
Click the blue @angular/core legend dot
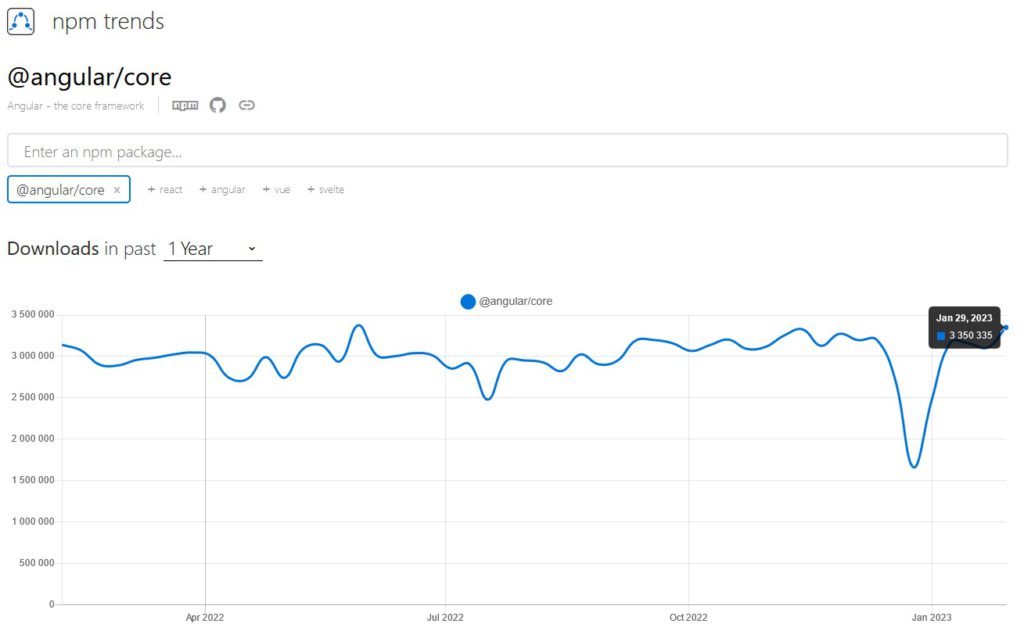point(468,302)
